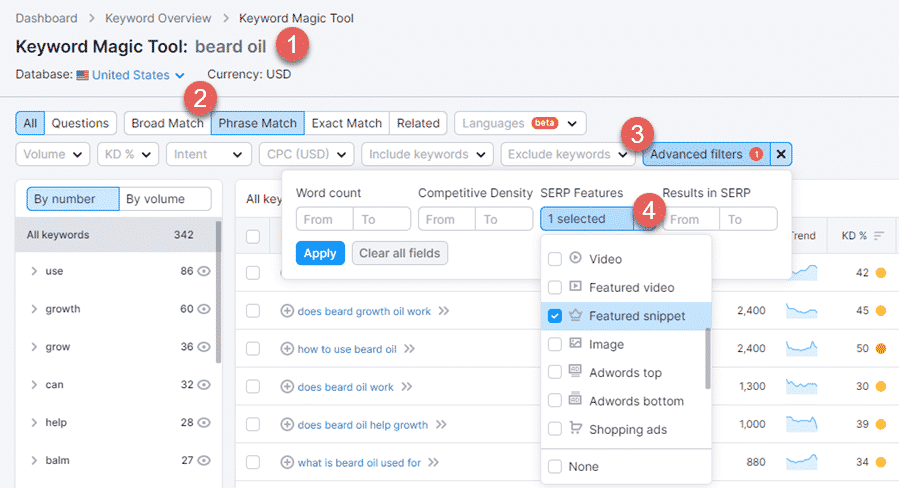The image size is (899, 488).
Task: Click the orange KD difficulty dot for 42
Action: click(x=881, y=272)
